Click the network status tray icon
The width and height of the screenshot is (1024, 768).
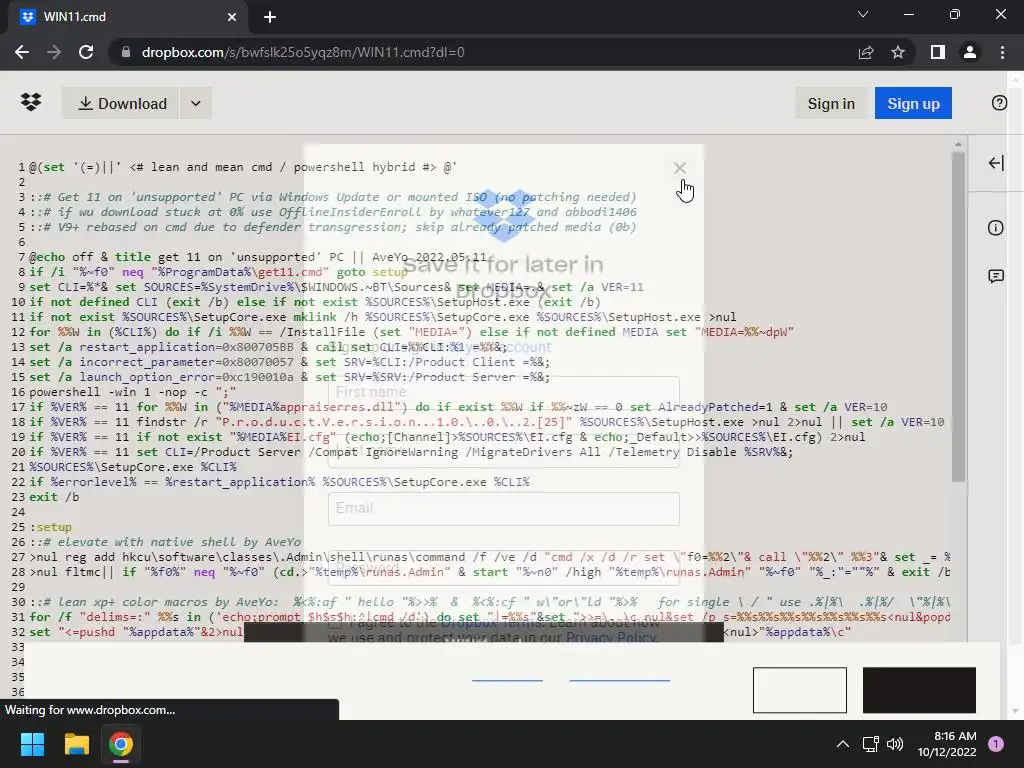[x=871, y=744]
